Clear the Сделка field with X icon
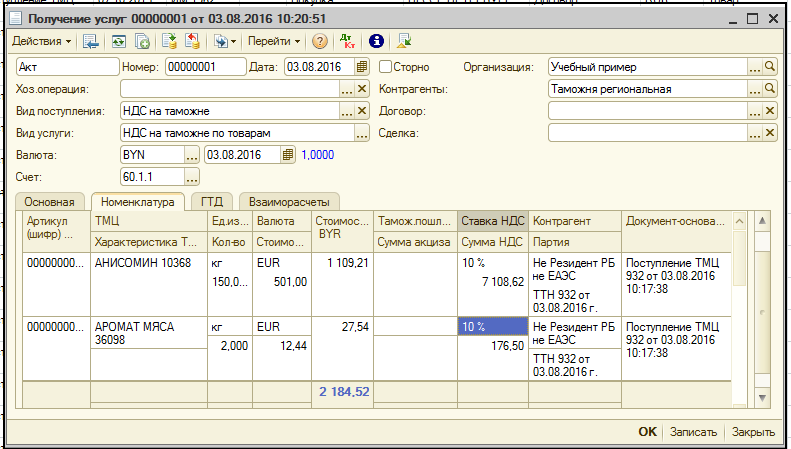The width and height of the screenshot is (791, 449). [769, 133]
